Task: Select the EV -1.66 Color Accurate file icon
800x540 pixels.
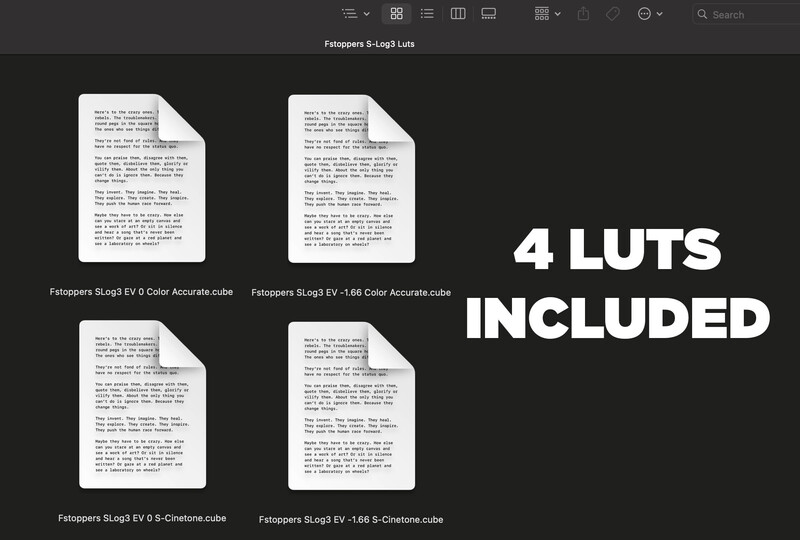Action: [352, 179]
